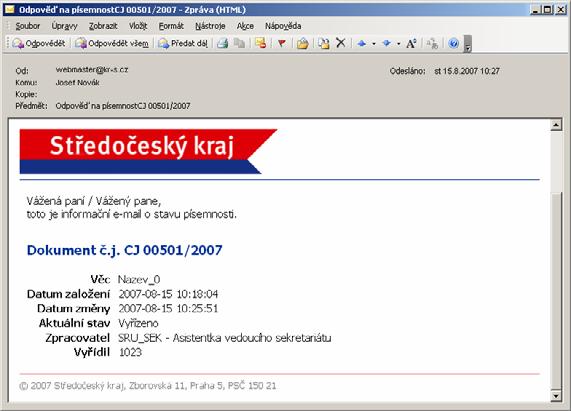The height and width of the screenshot is (411, 571).
Task: Click the scroll down arrow of message body
Action: tap(556, 395)
